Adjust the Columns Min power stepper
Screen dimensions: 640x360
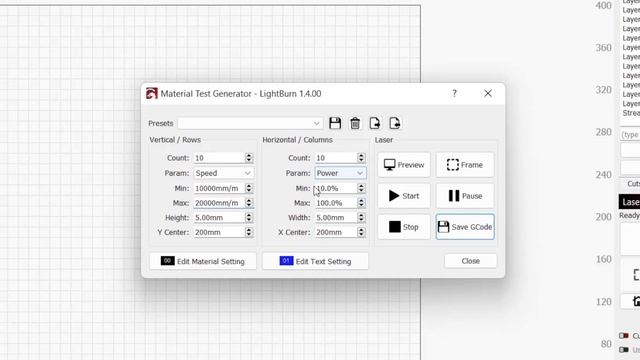tap(361, 188)
